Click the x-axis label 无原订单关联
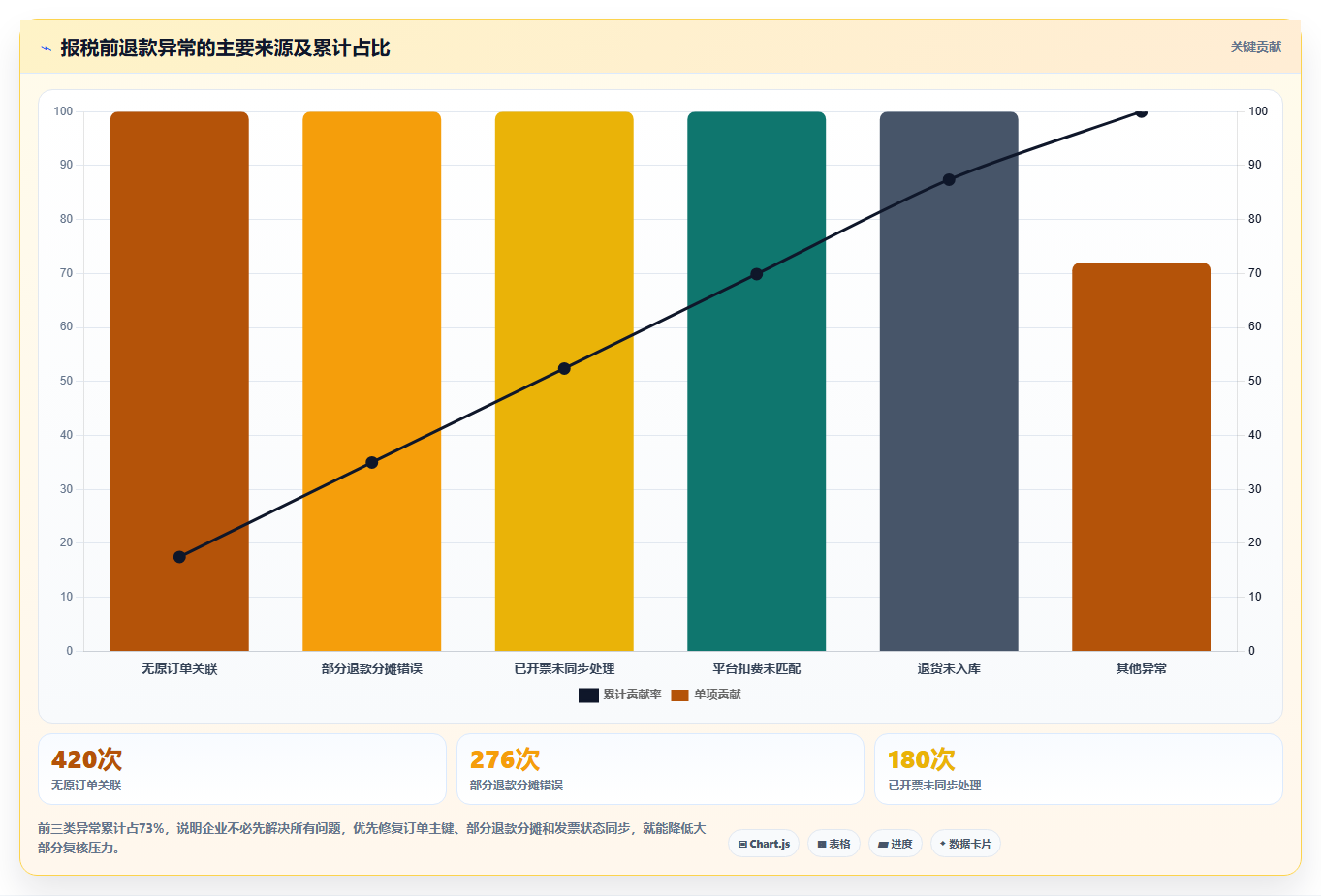1321x896 pixels. 179,669
